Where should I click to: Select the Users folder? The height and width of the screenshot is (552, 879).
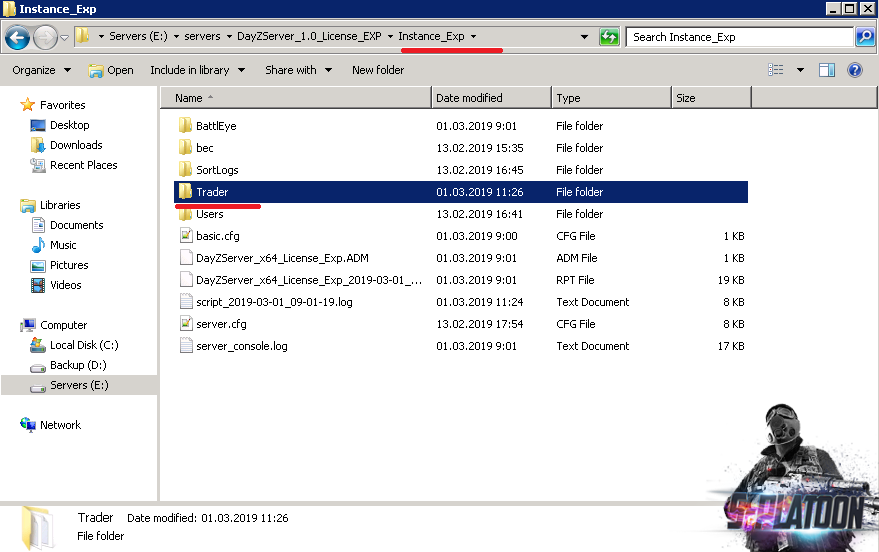click(210, 214)
